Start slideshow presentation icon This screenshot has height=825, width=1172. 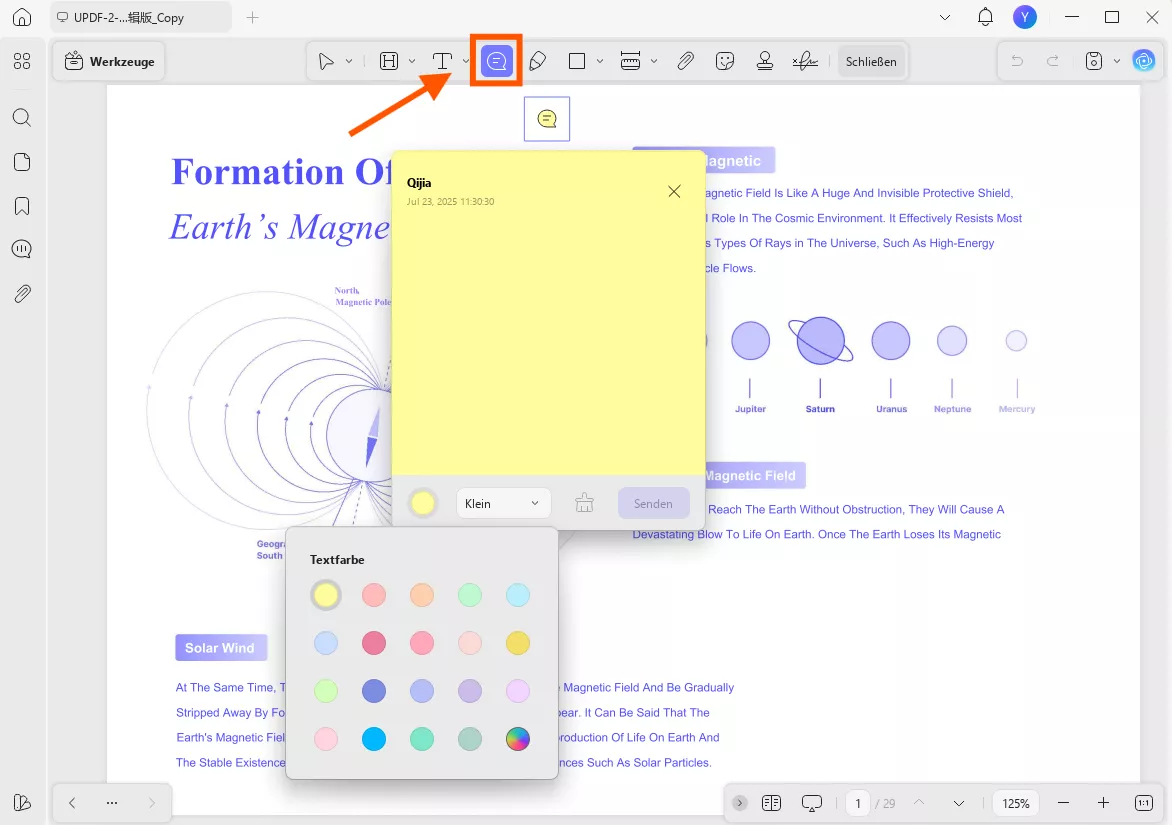[x=811, y=803]
